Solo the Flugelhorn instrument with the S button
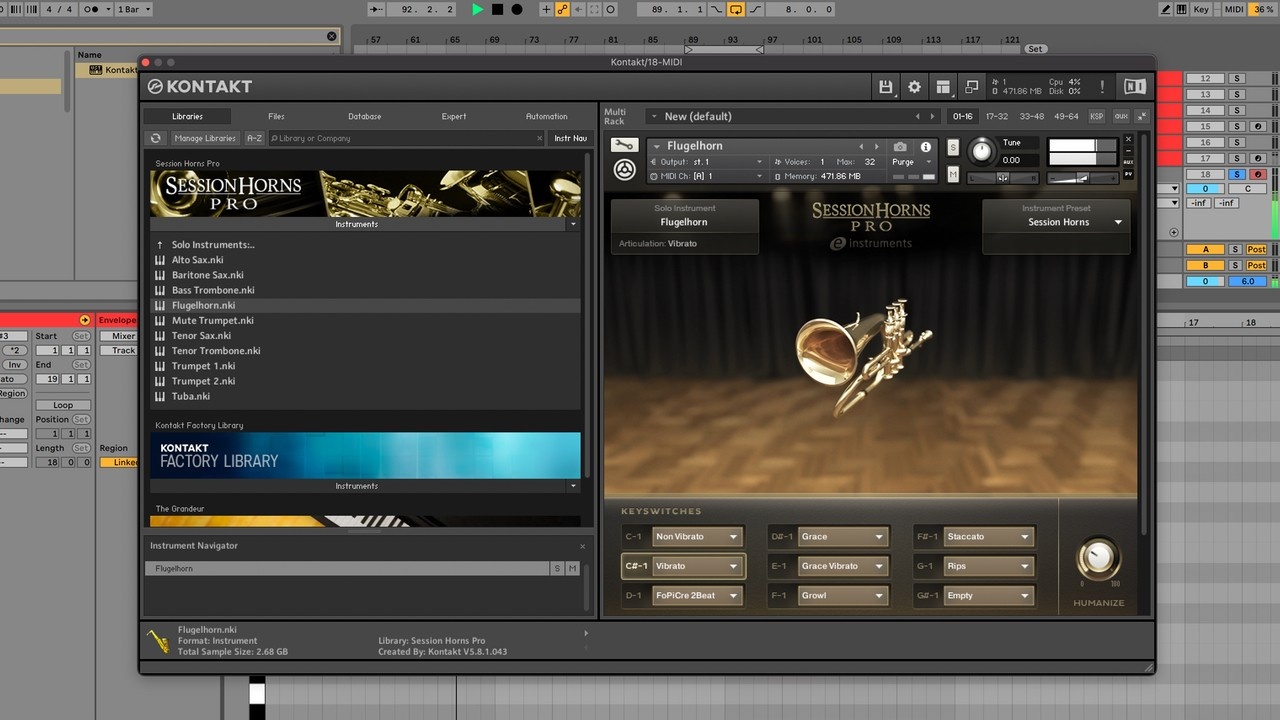1280x720 pixels. [953, 148]
